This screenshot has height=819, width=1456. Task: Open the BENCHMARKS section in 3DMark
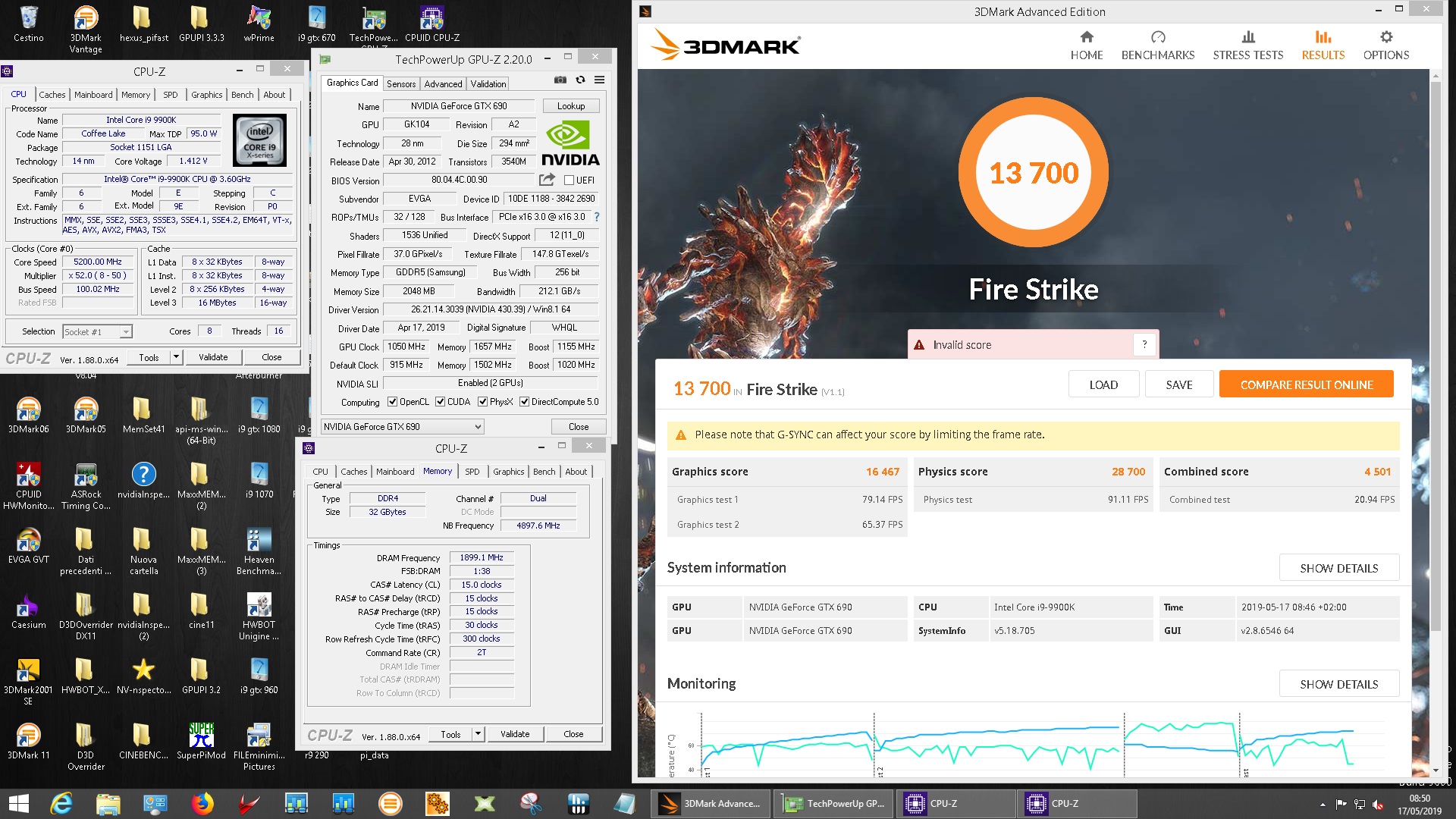point(1158,45)
